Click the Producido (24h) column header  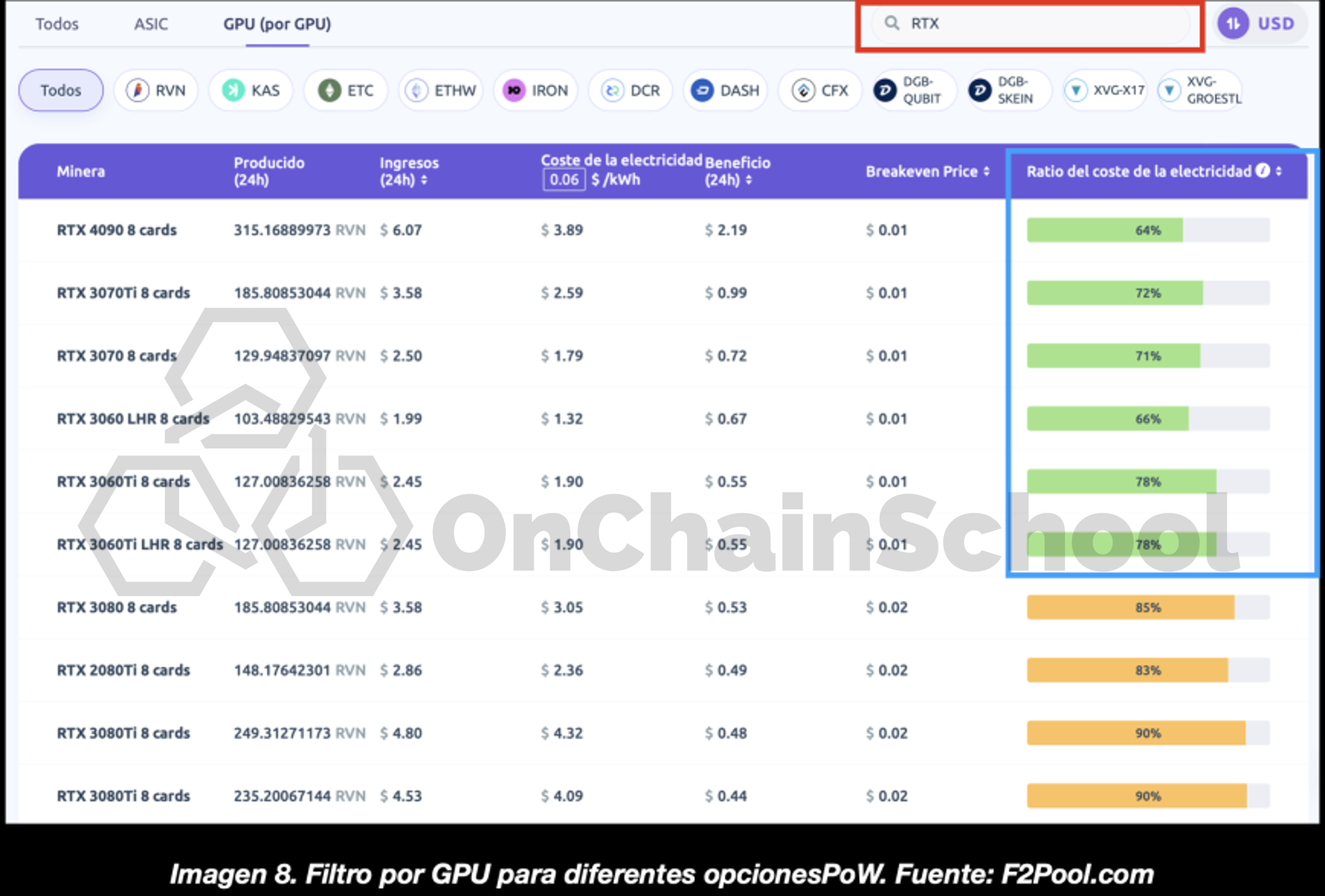(x=269, y=171)
